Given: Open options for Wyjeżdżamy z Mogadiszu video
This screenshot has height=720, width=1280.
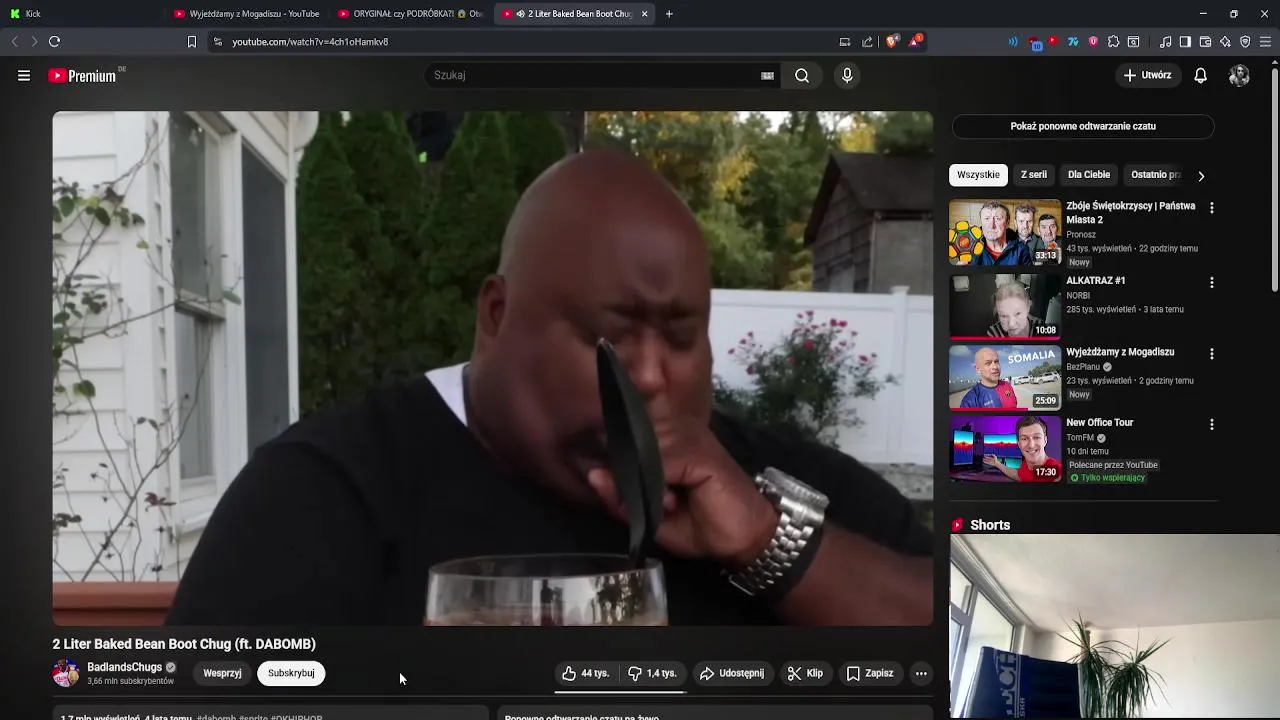Looking at the screenshot, I should coord(1211,354).
